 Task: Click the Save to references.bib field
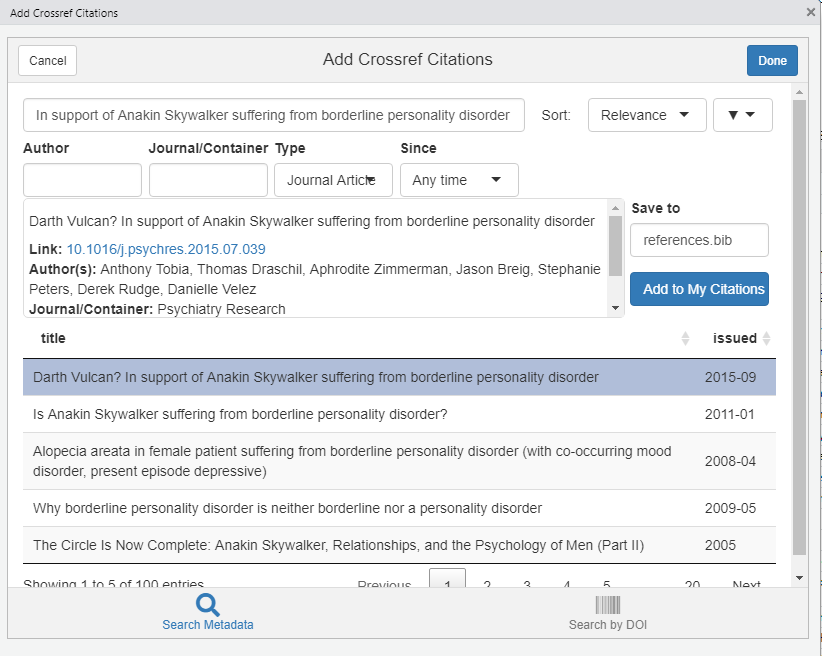pyautogui.click(x=699, y=240)
